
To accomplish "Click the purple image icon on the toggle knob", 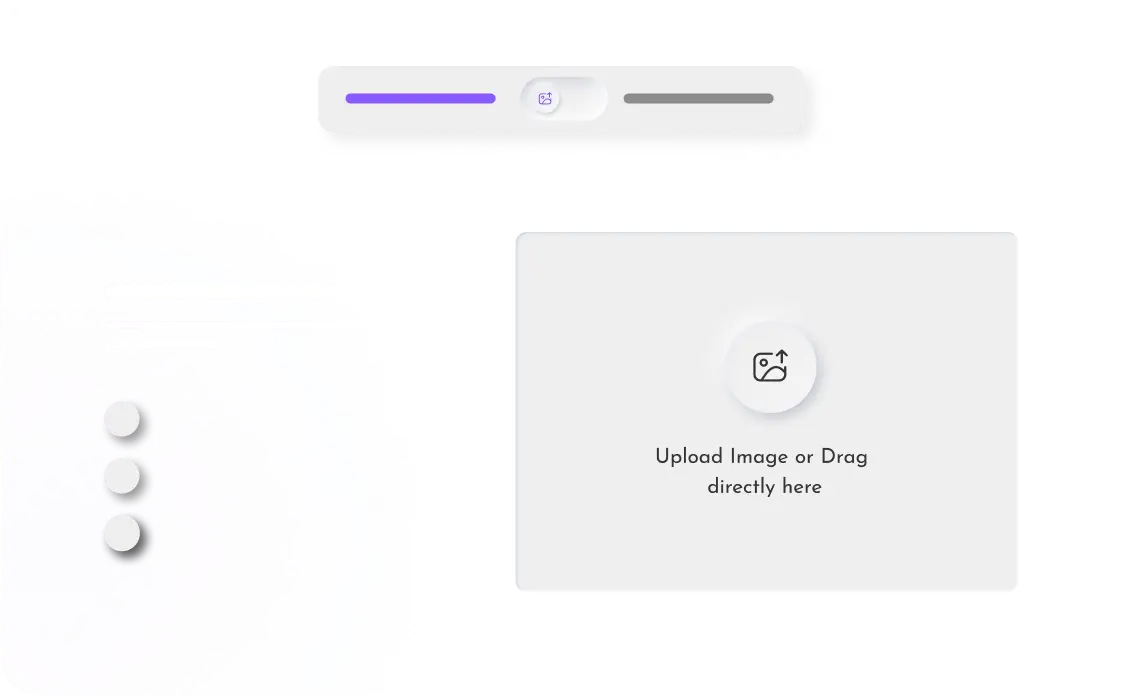I will coord(546,99).
